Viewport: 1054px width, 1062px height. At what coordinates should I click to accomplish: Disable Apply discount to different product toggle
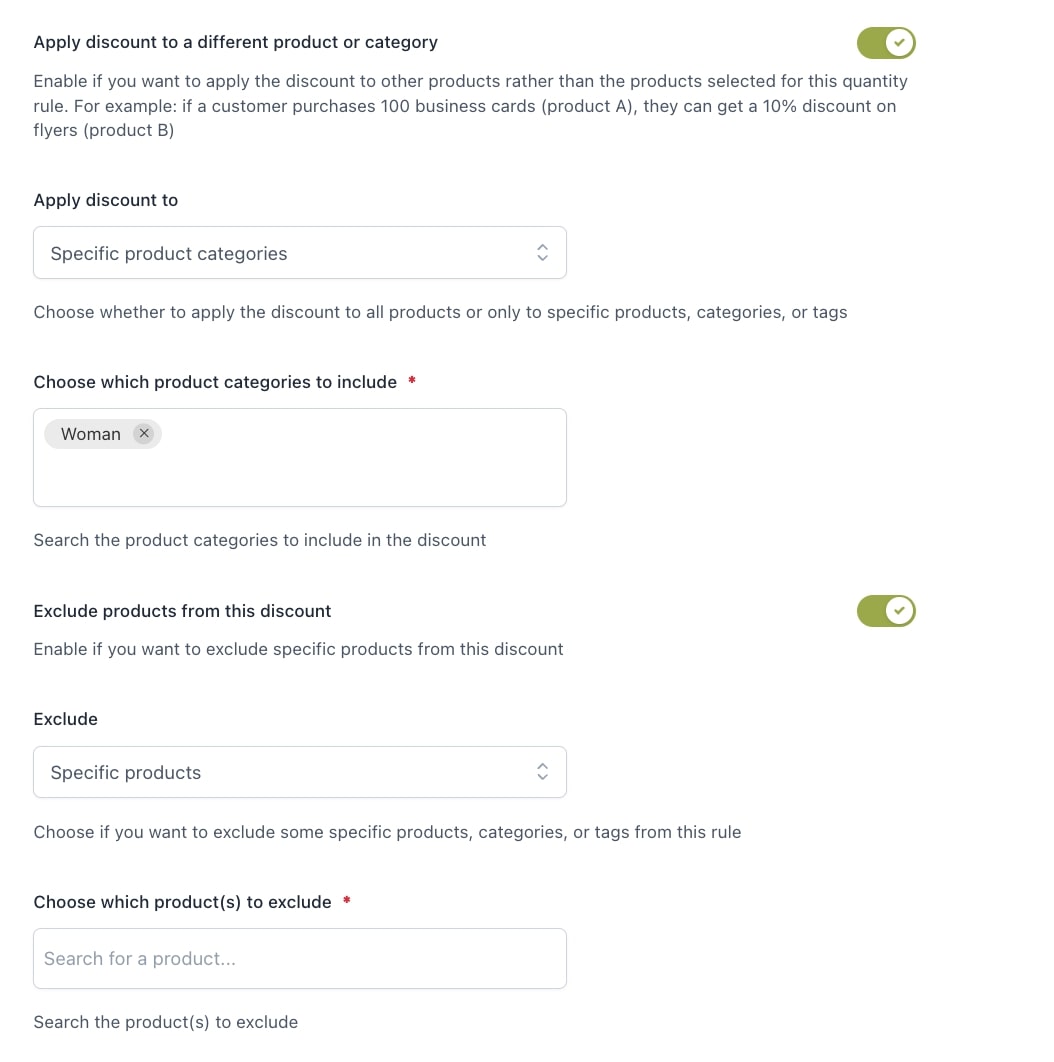pyautogui.click(x=886, y=43)
